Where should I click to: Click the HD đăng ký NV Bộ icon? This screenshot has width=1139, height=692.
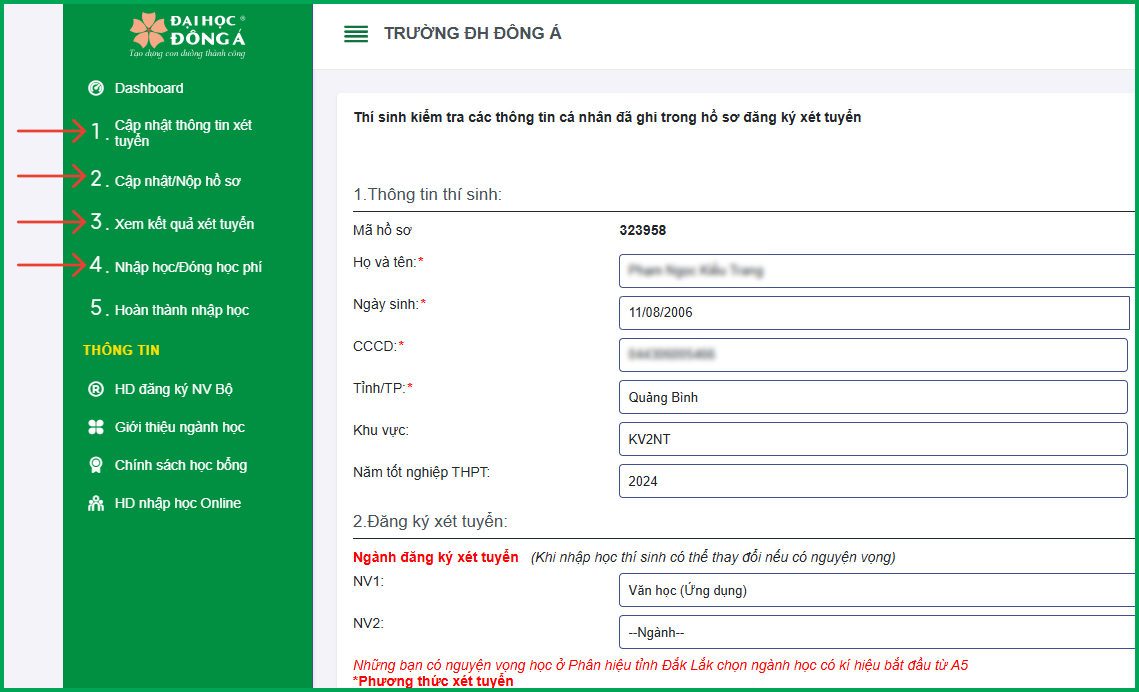point(96,389)
